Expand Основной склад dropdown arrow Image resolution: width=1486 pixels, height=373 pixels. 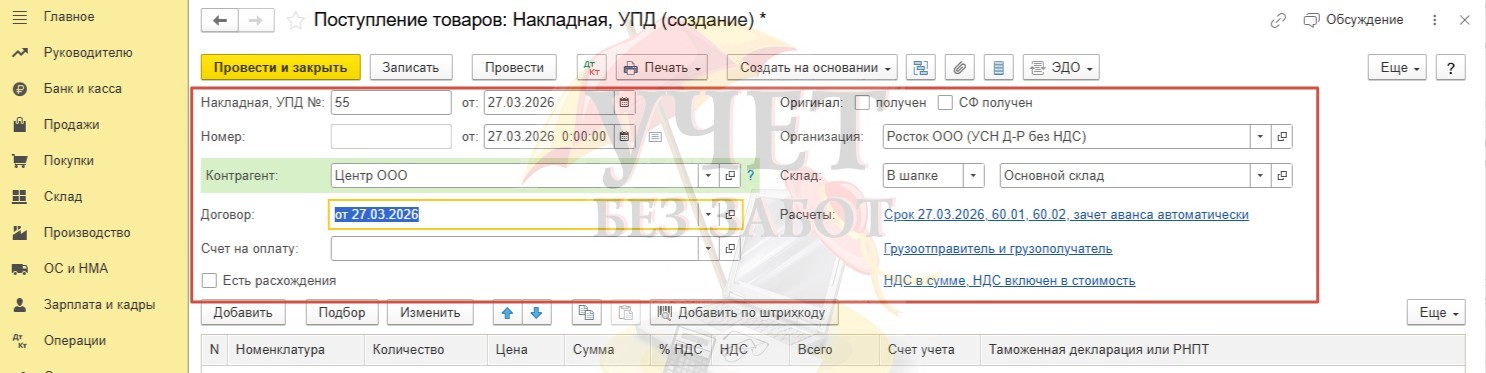(1260, 175)
